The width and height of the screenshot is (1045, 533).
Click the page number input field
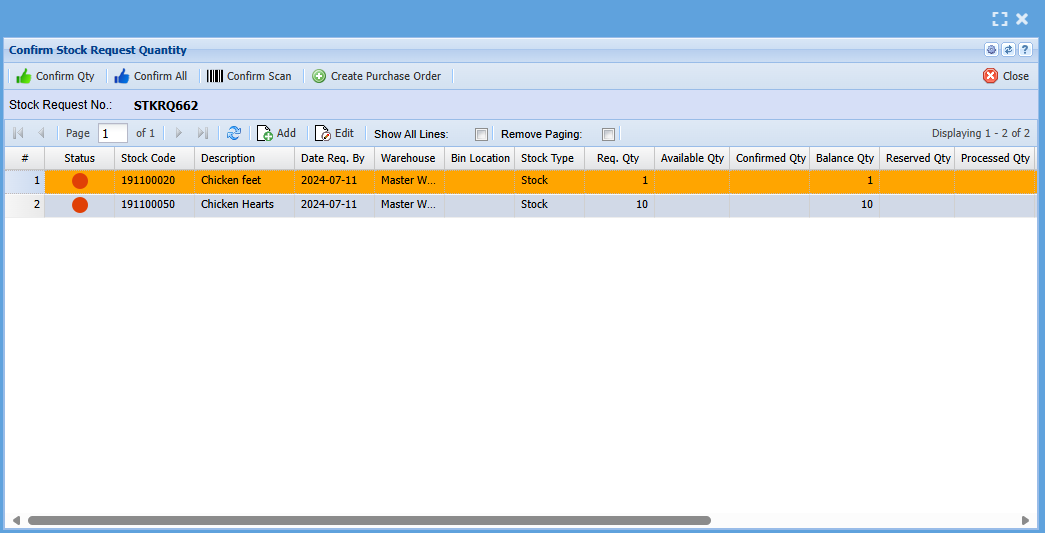coord(112,133)
